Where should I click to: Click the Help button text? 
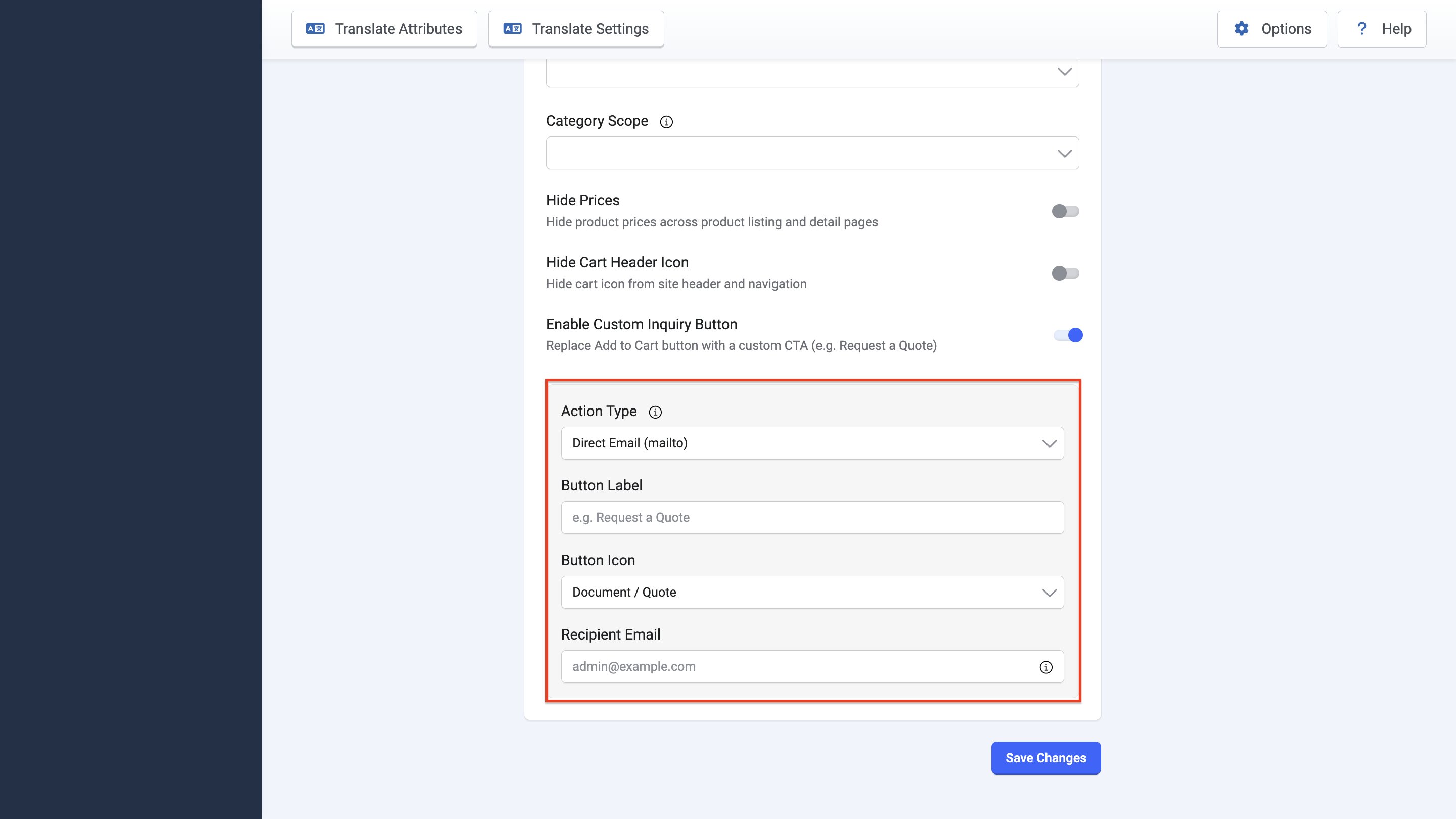point(1396,29)
